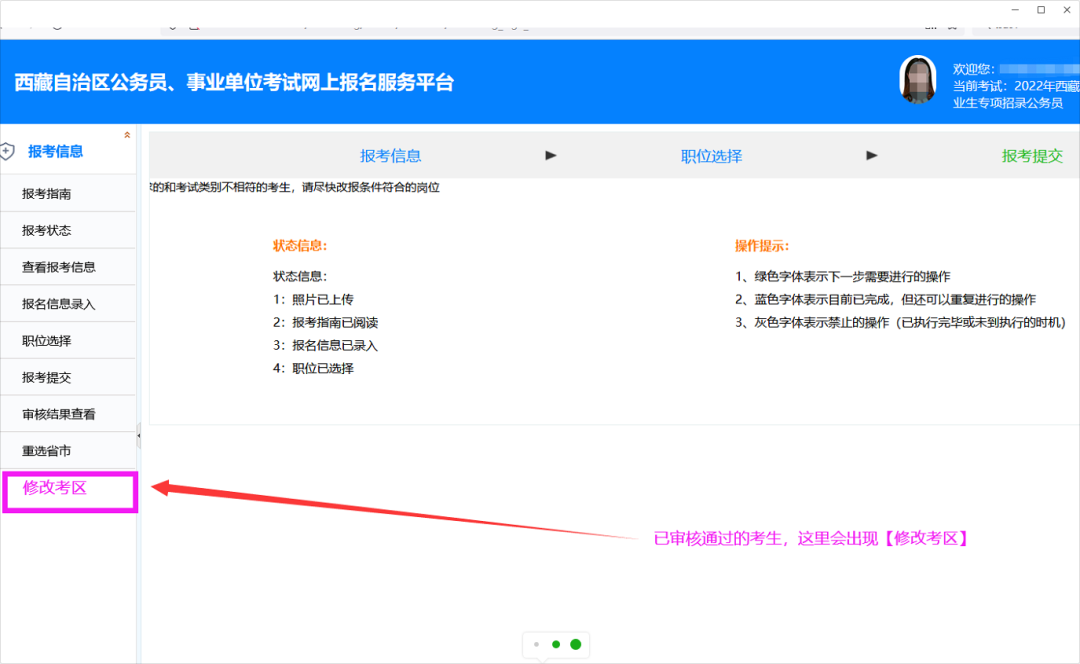Select 职位选择 in the left sidebar
Viewport: 1080px width, 664px height.
[47, 341]
